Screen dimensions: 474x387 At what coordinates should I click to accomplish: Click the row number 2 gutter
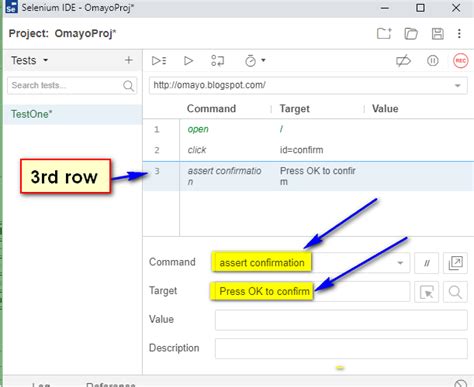coord(157,150)
